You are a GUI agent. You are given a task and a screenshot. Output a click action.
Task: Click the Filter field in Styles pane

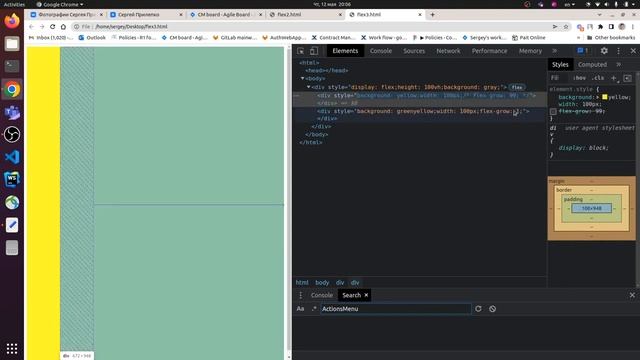[558, 78]
